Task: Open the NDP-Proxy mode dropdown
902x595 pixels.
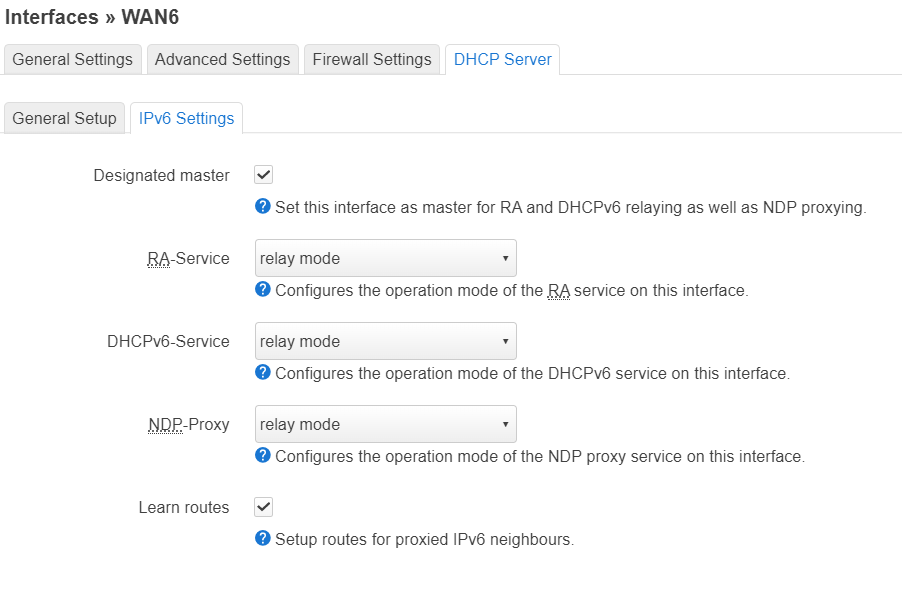Action: pos(385,424)
